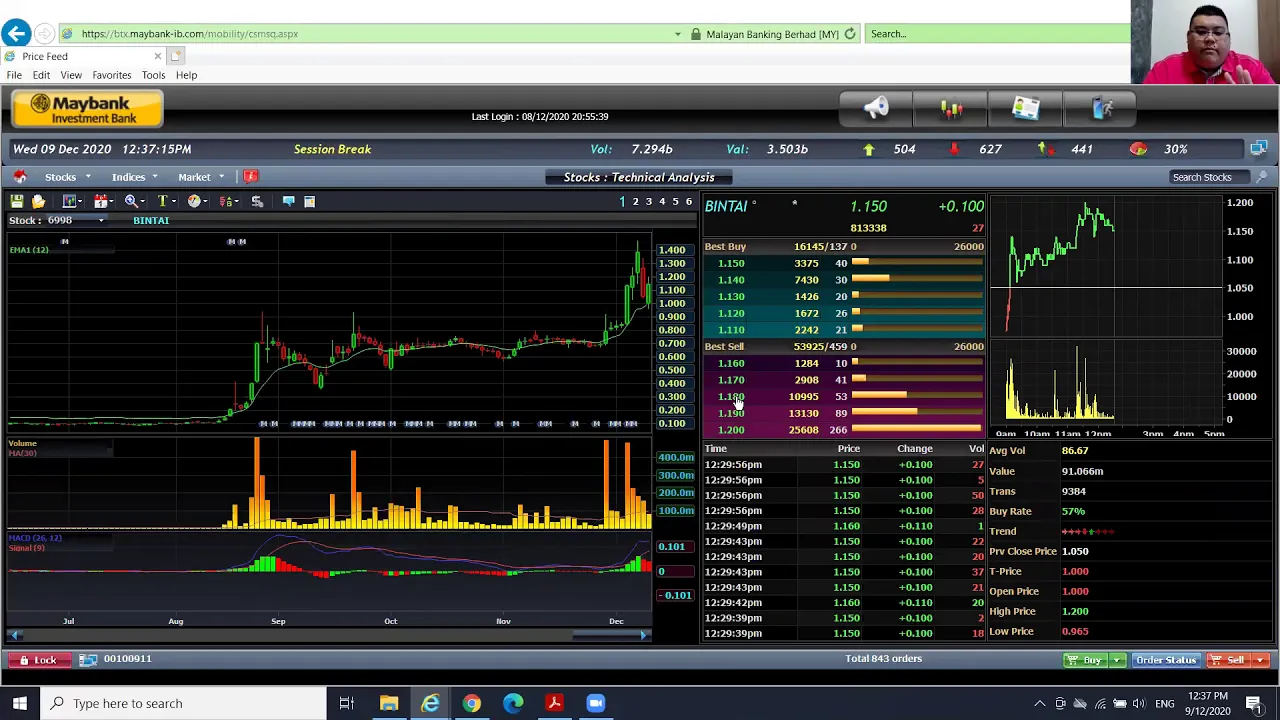Open Zoom from the taskbar

pyautogui.click(x=595, y=703)
